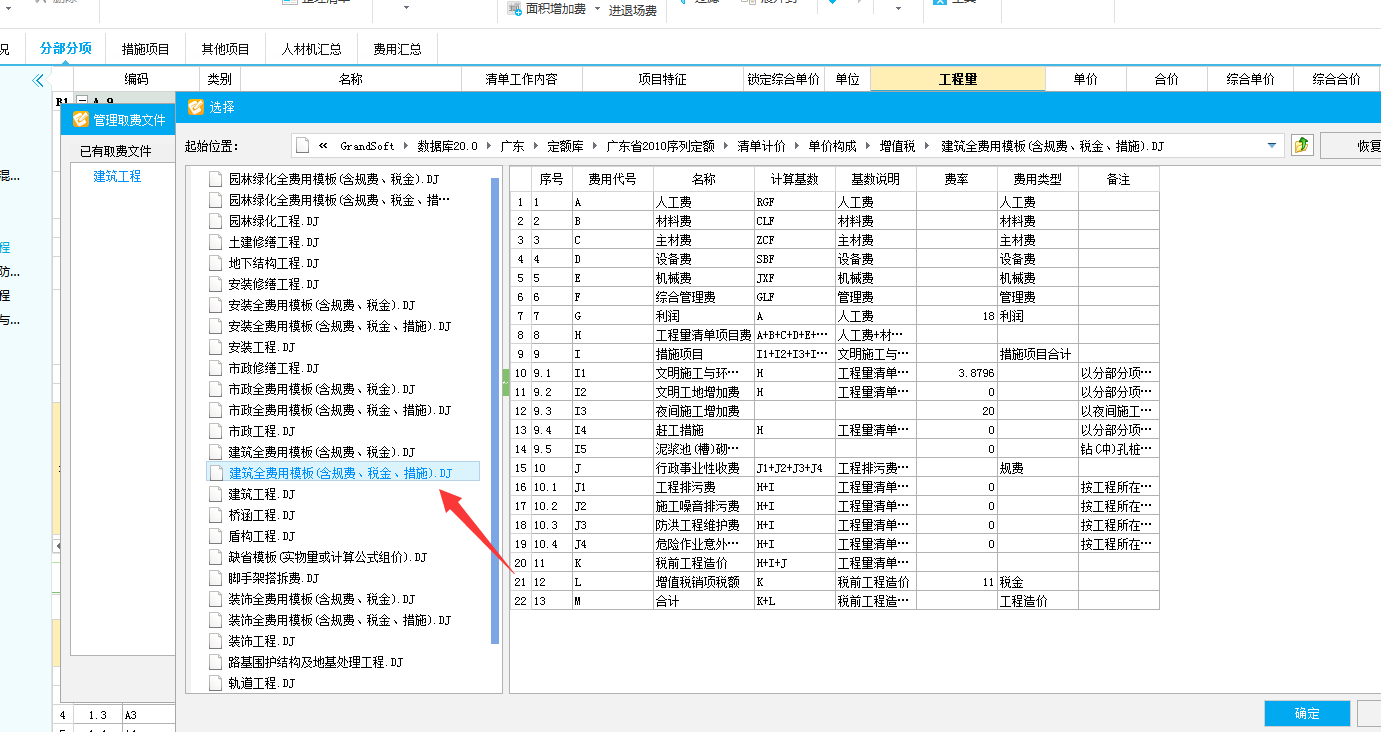This screenshot has height=732, width=1381.
Task: Click file icon of 盾构工程.DJ
Action: coord(215,536)
